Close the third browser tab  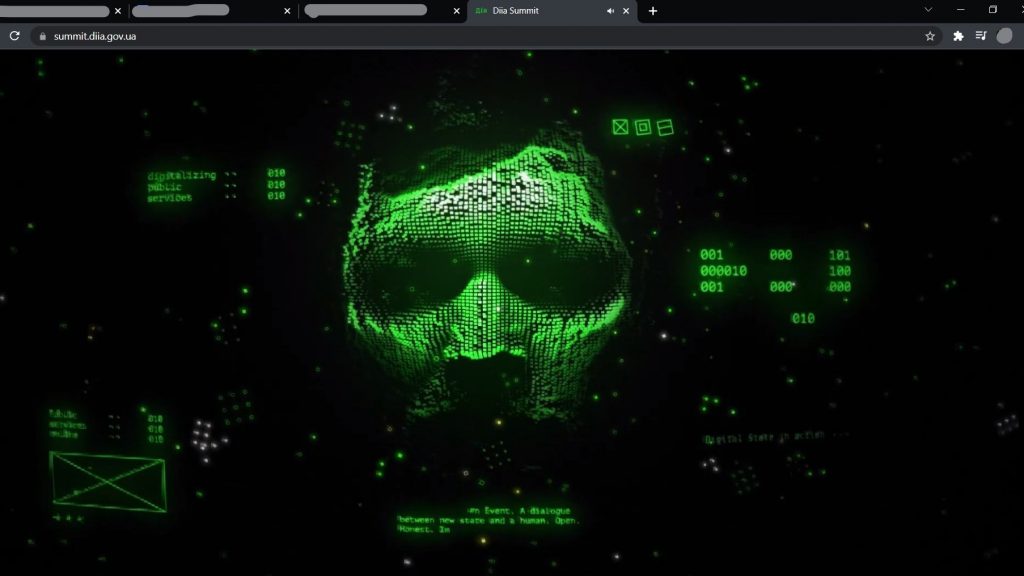(x=456, y=11)
